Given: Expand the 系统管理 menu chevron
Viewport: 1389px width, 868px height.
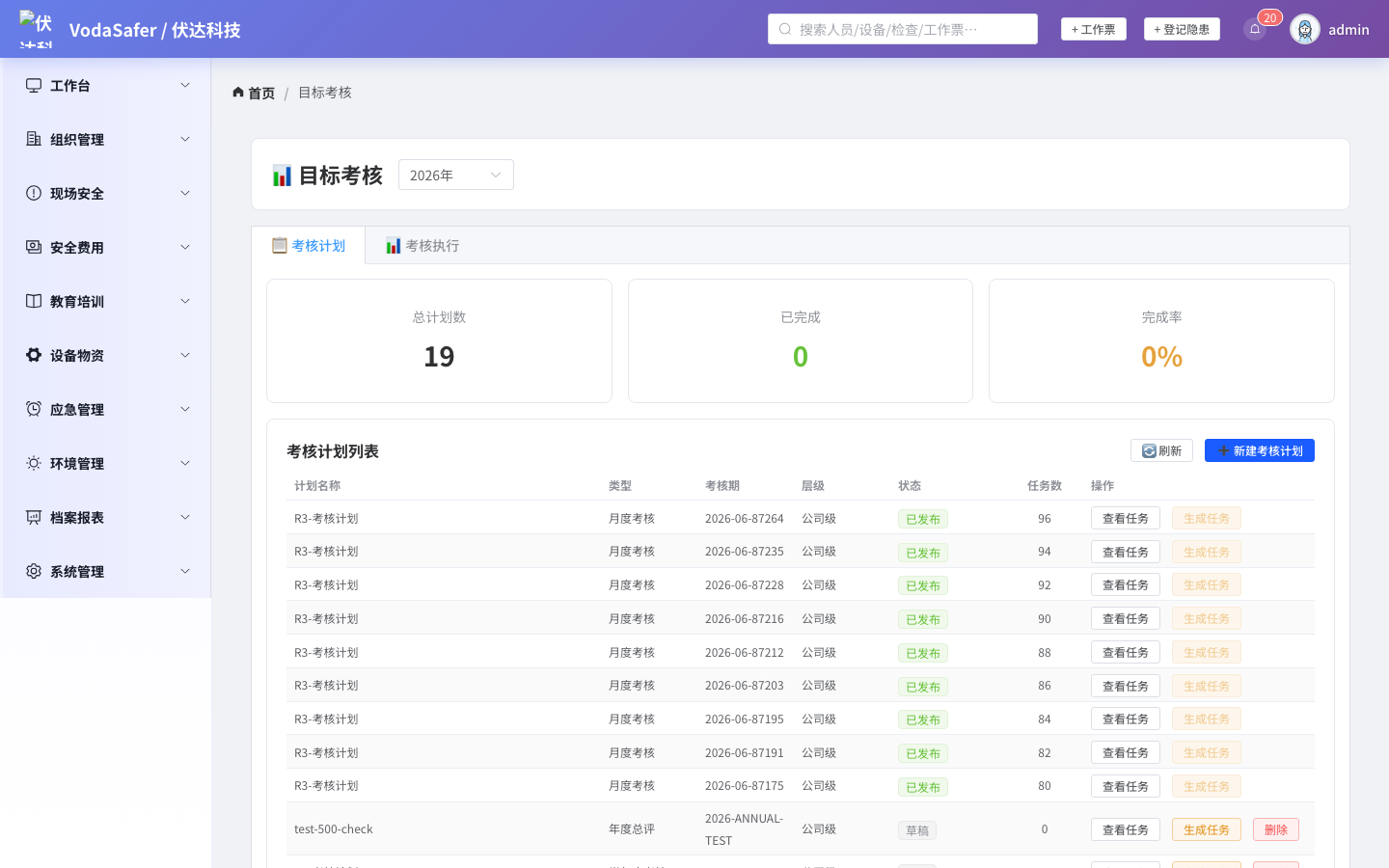Looking at the screenshot, I should click(x=185, y=571).
